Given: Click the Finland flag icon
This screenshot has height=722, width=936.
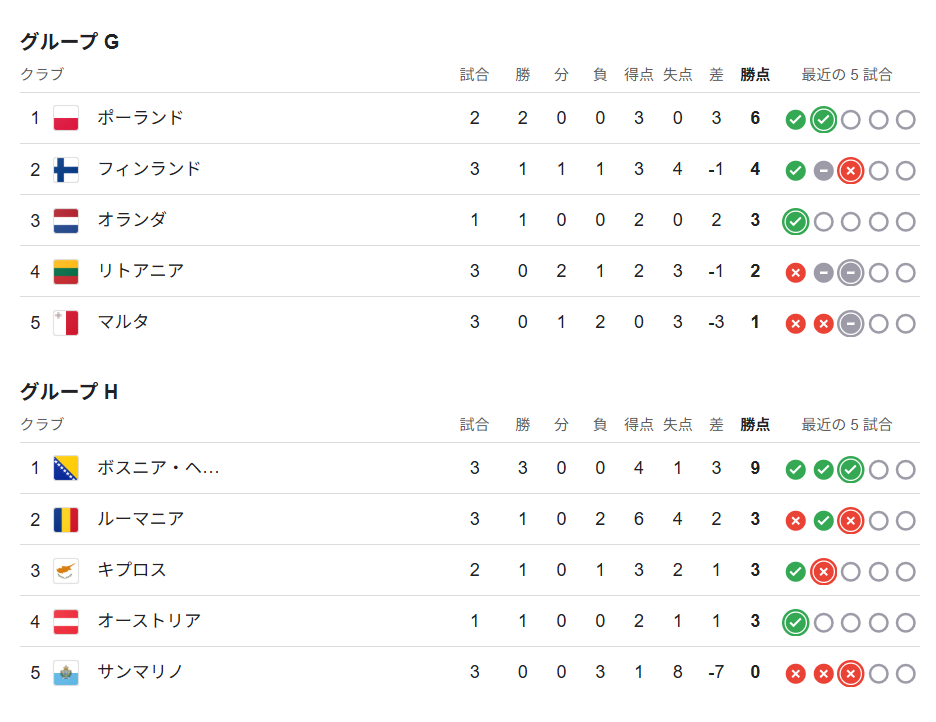Looking at the screenshot, I should point(66,169).
